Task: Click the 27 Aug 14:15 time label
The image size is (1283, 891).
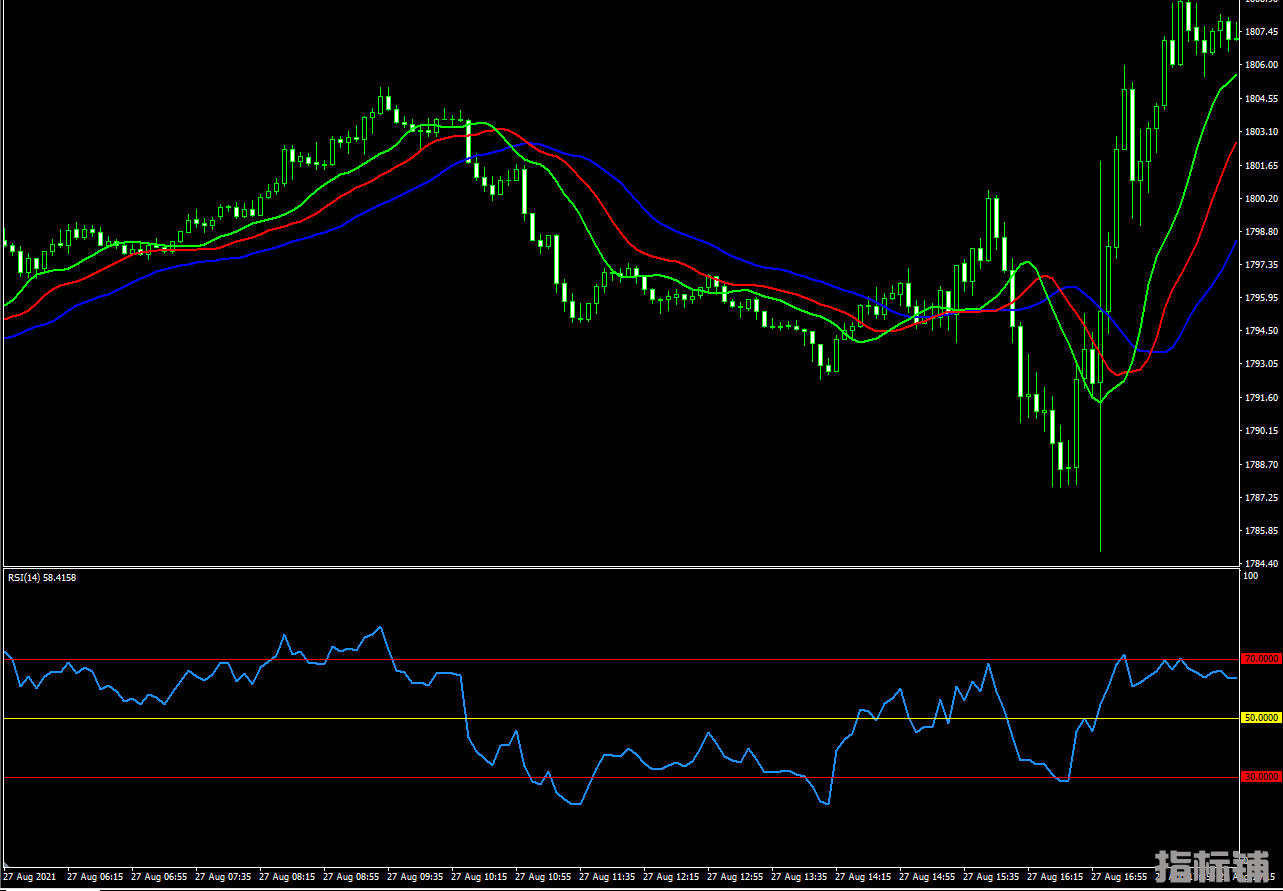Action: click(863, 877)
